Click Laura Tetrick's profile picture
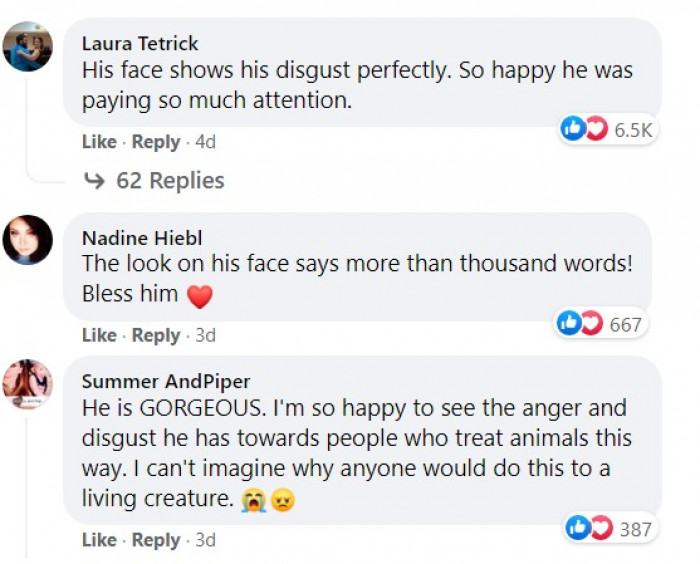Screen dimensions: 700x564 pos(28,47)
